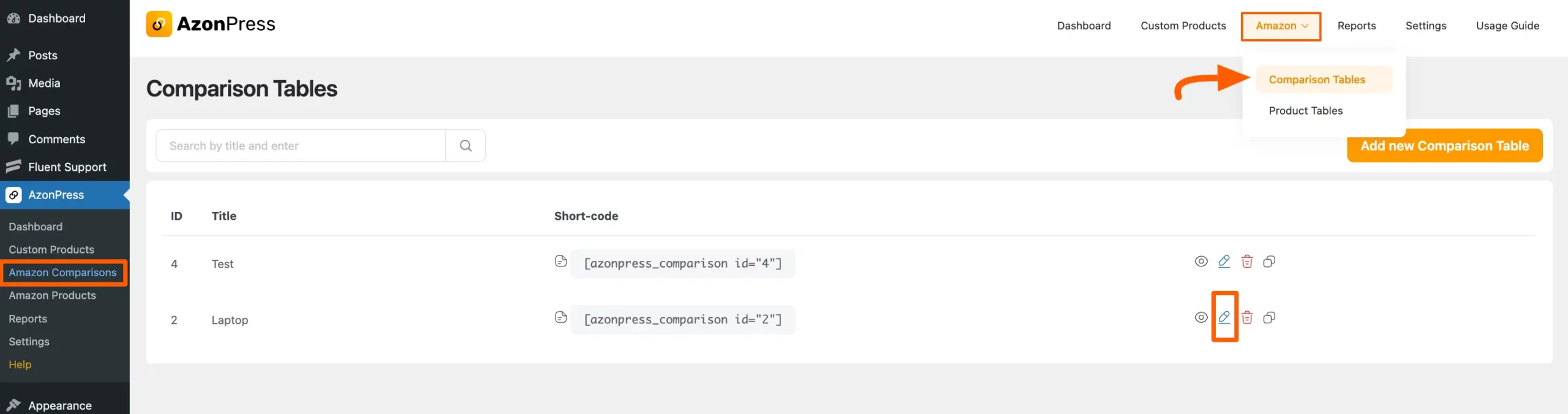Viewport: 1568px width, 414px height.
Task: Select Product Tables from the dropdown
Action: [1305, 111]
